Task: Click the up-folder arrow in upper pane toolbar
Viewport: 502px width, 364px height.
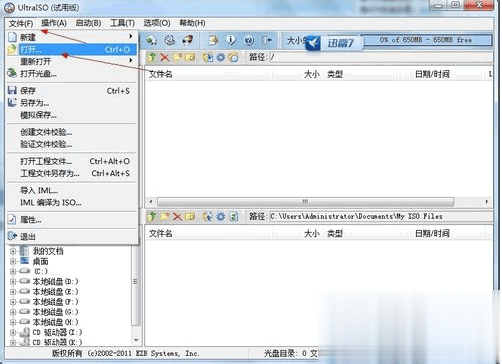Action: click(152, 57)
